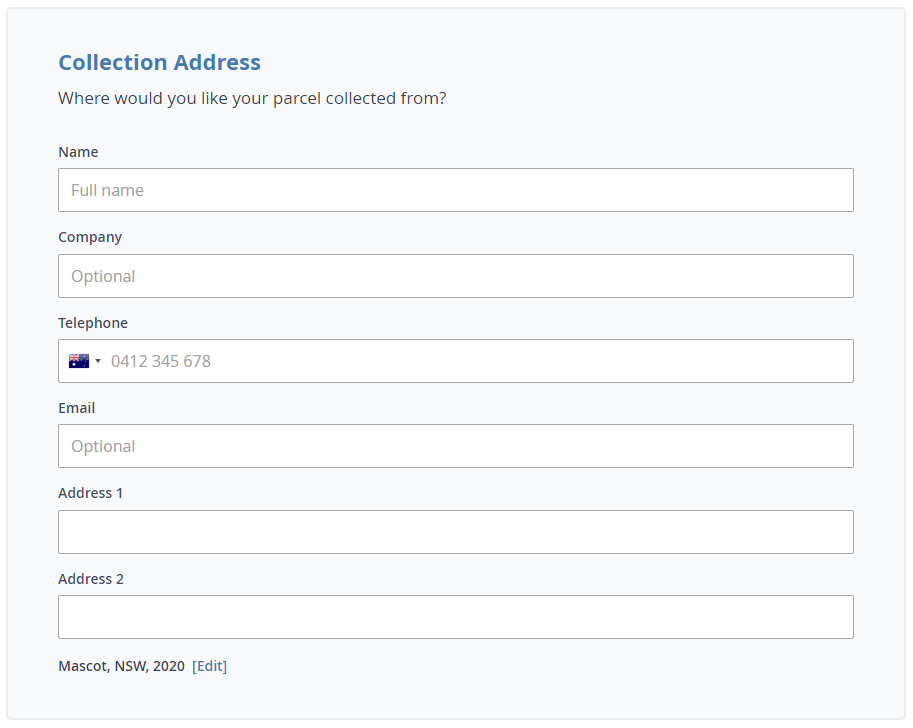The image size is (913, 728).
Task: Click the Edit link beside Mascot
Action: [210, 666]
